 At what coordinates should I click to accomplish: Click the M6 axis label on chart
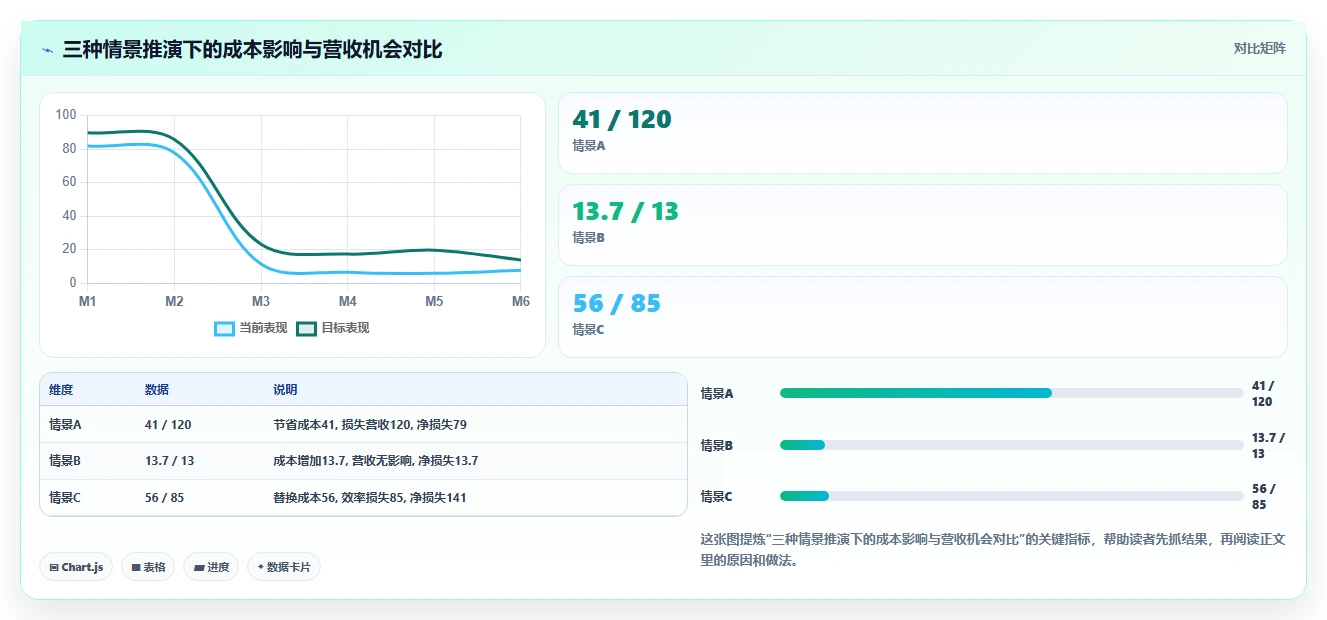(521, 301)
